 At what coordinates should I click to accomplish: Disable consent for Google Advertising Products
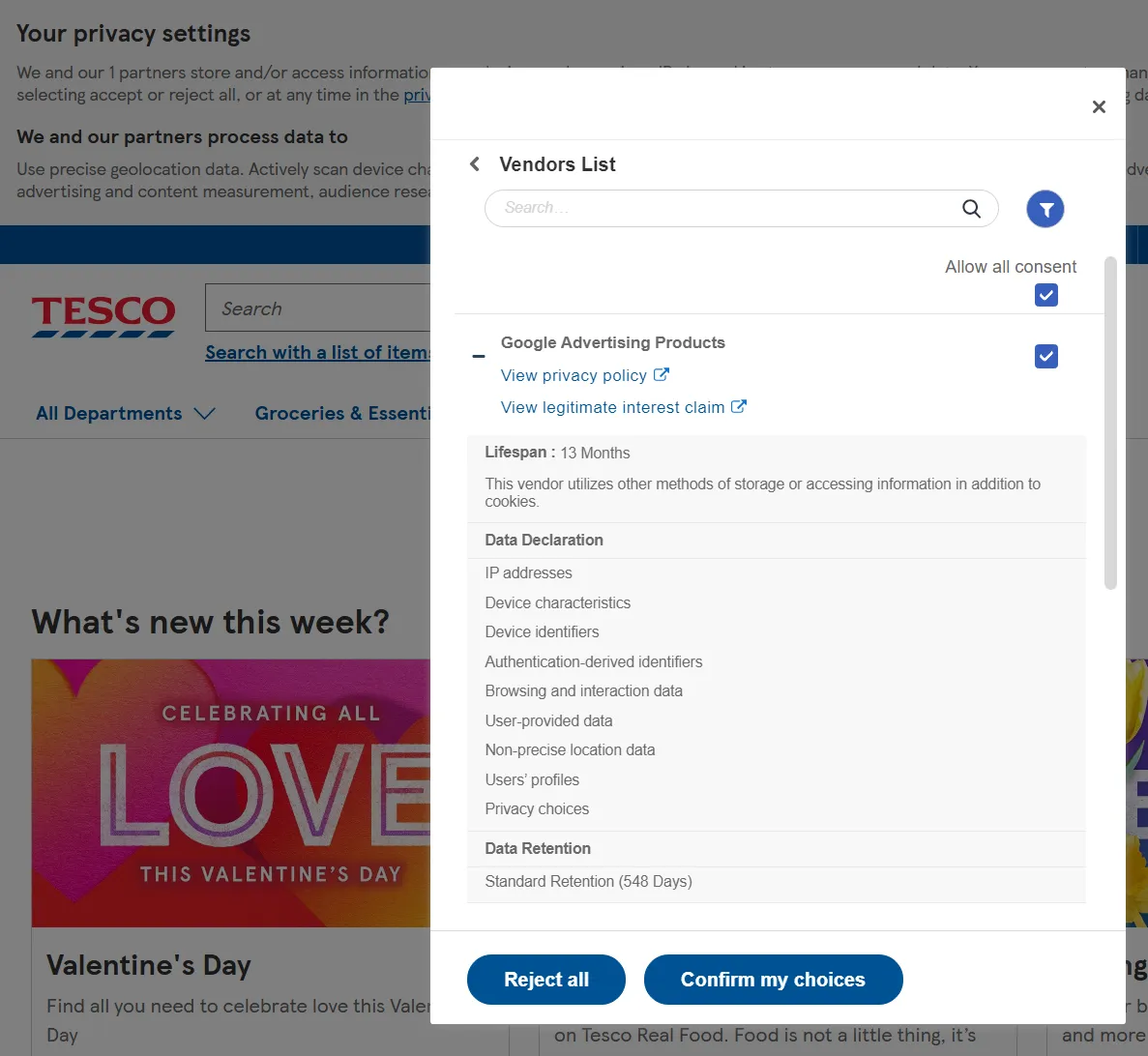pyautogui.click(x=1045, y=356)
